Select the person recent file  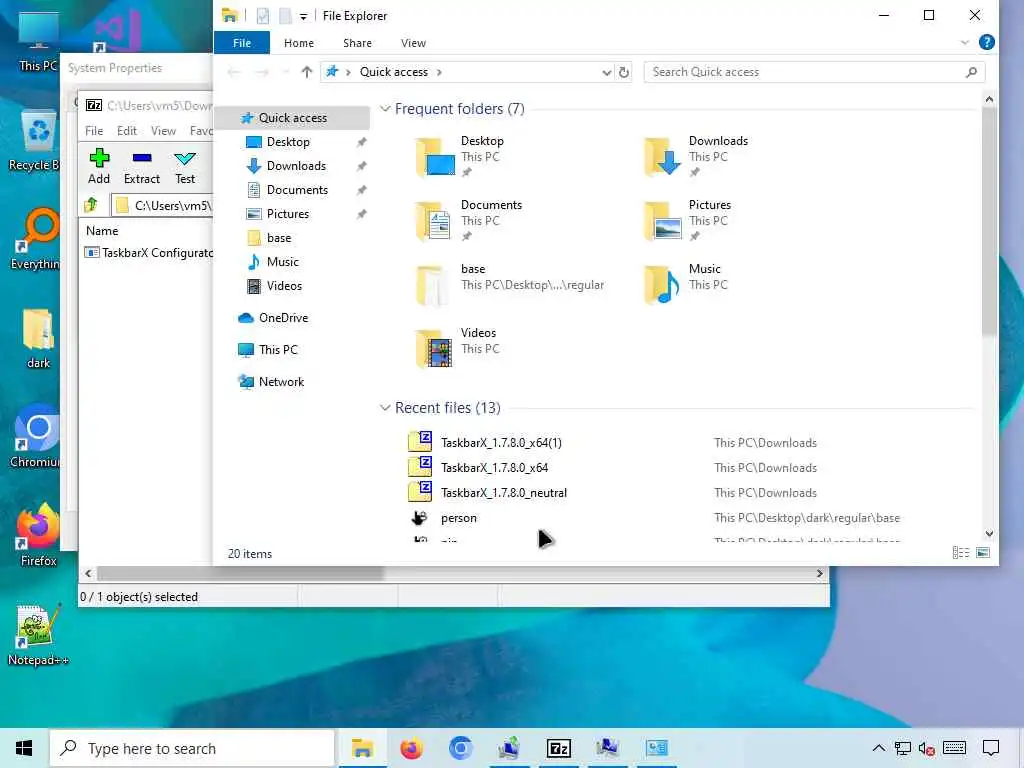click(458, 518)
